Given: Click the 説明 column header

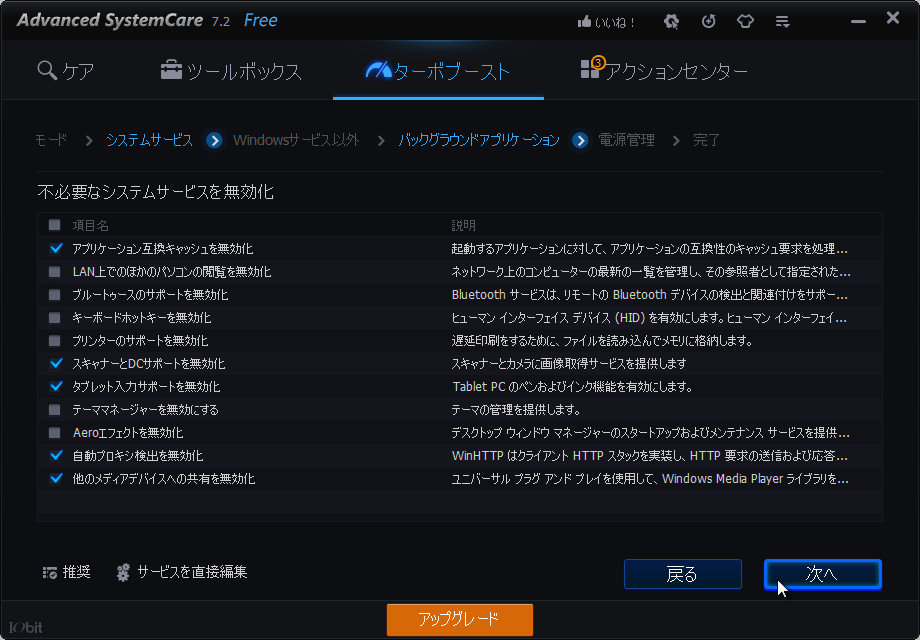Looking at the screenshot, I should coord(464,225).
